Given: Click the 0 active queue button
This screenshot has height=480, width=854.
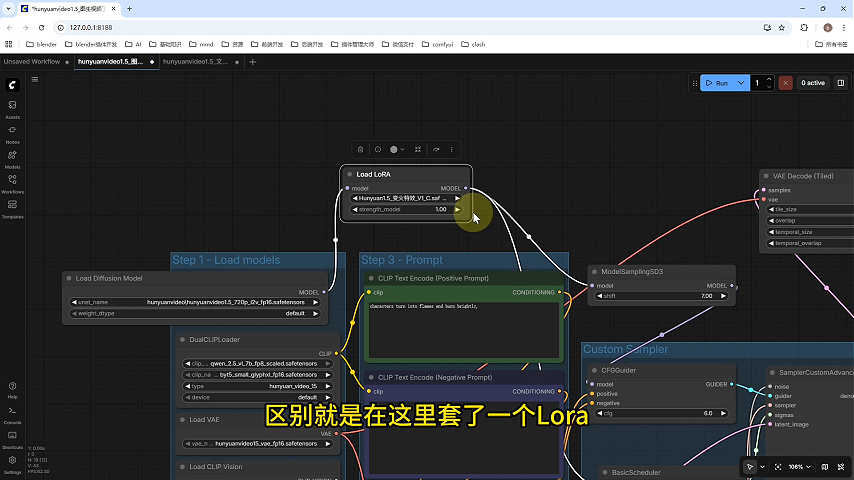Looking at the screenshot, I should click(x=813, y=83).
